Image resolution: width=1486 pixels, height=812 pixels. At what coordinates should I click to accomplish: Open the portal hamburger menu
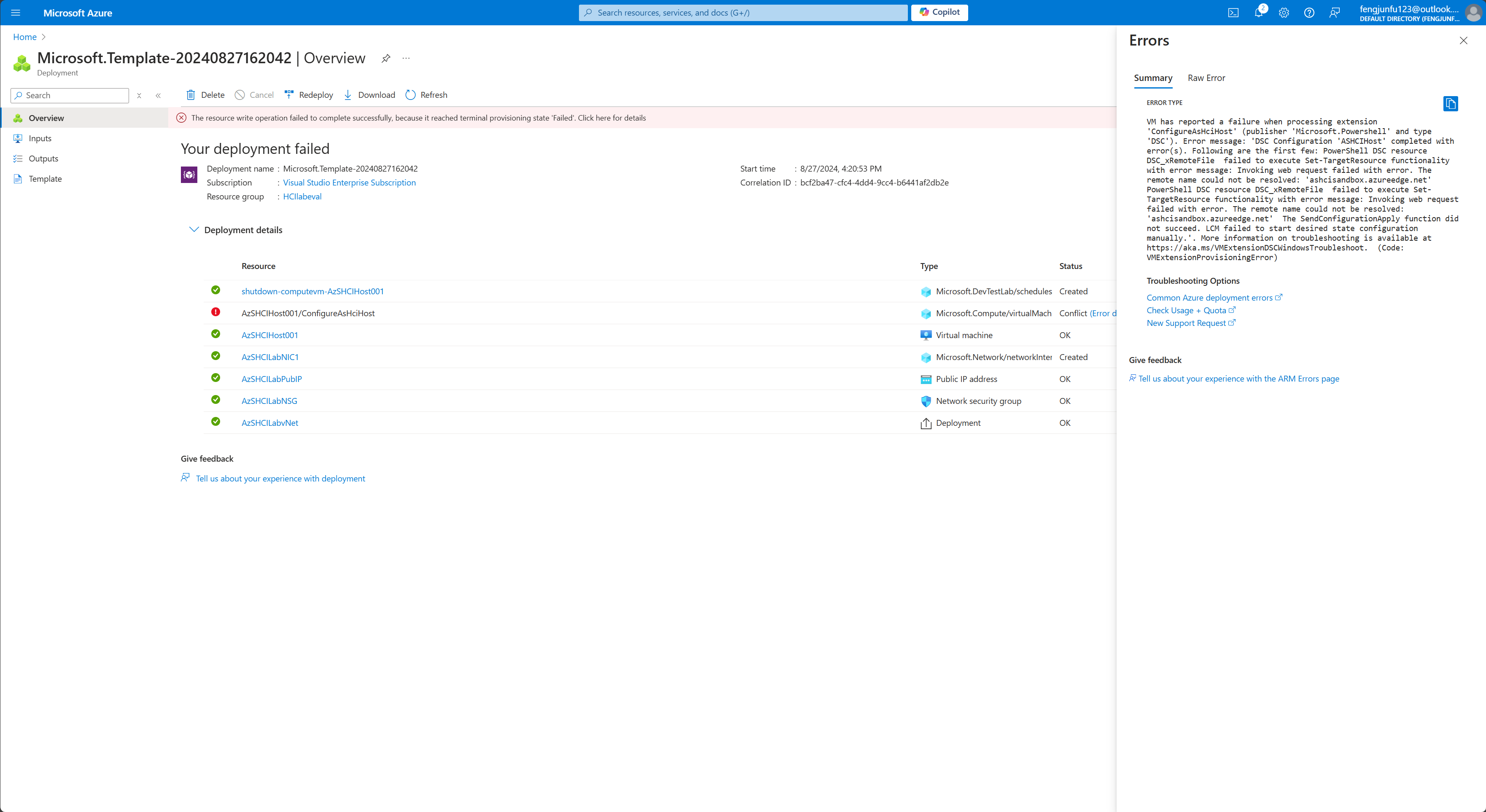[16, 13]
